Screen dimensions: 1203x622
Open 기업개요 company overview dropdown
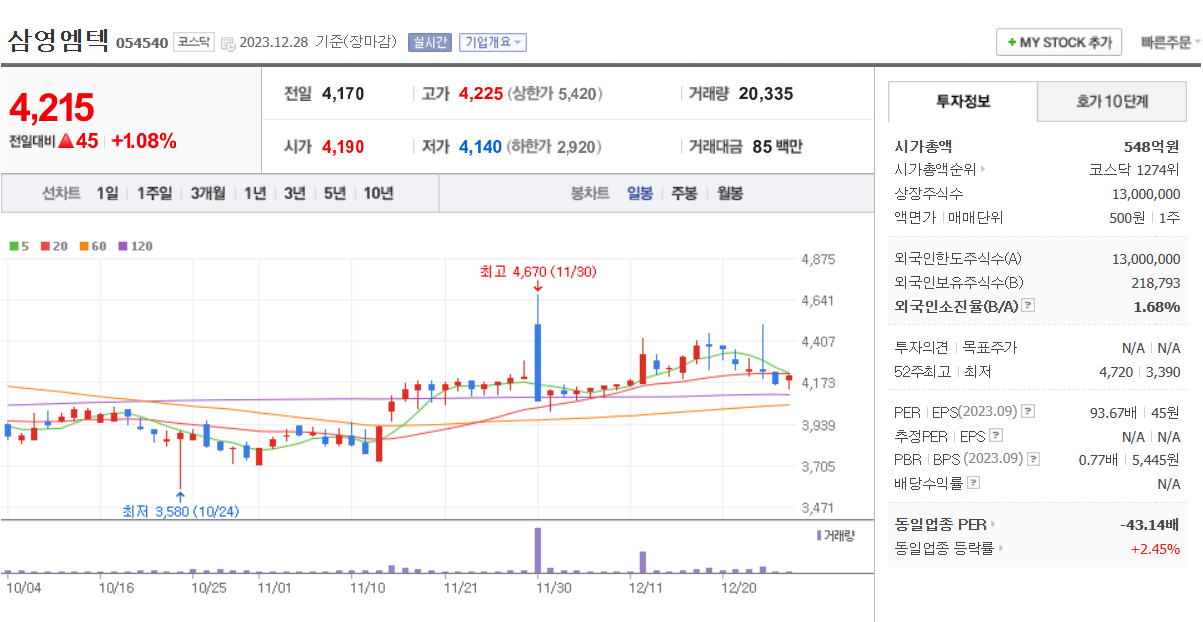click(x=492, y=42)
